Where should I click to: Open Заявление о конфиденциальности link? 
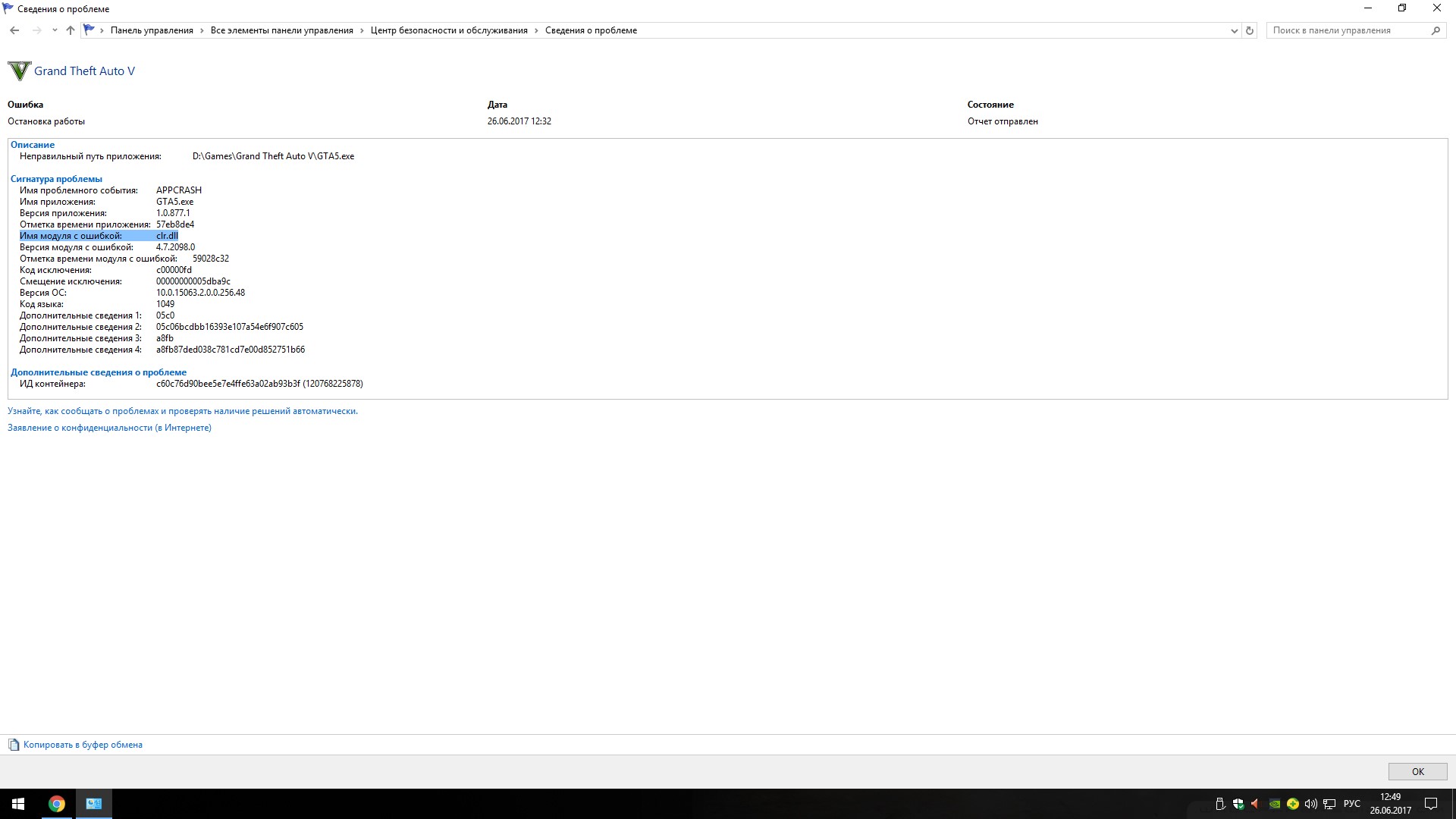(109, 428)
